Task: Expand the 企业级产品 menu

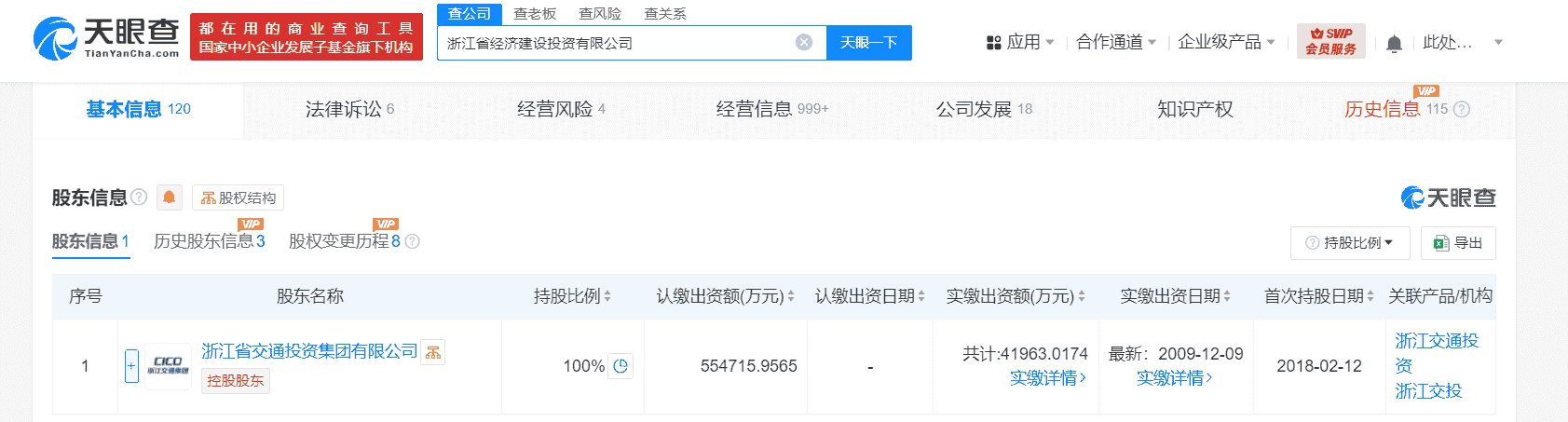Action: coord(1226,42)
